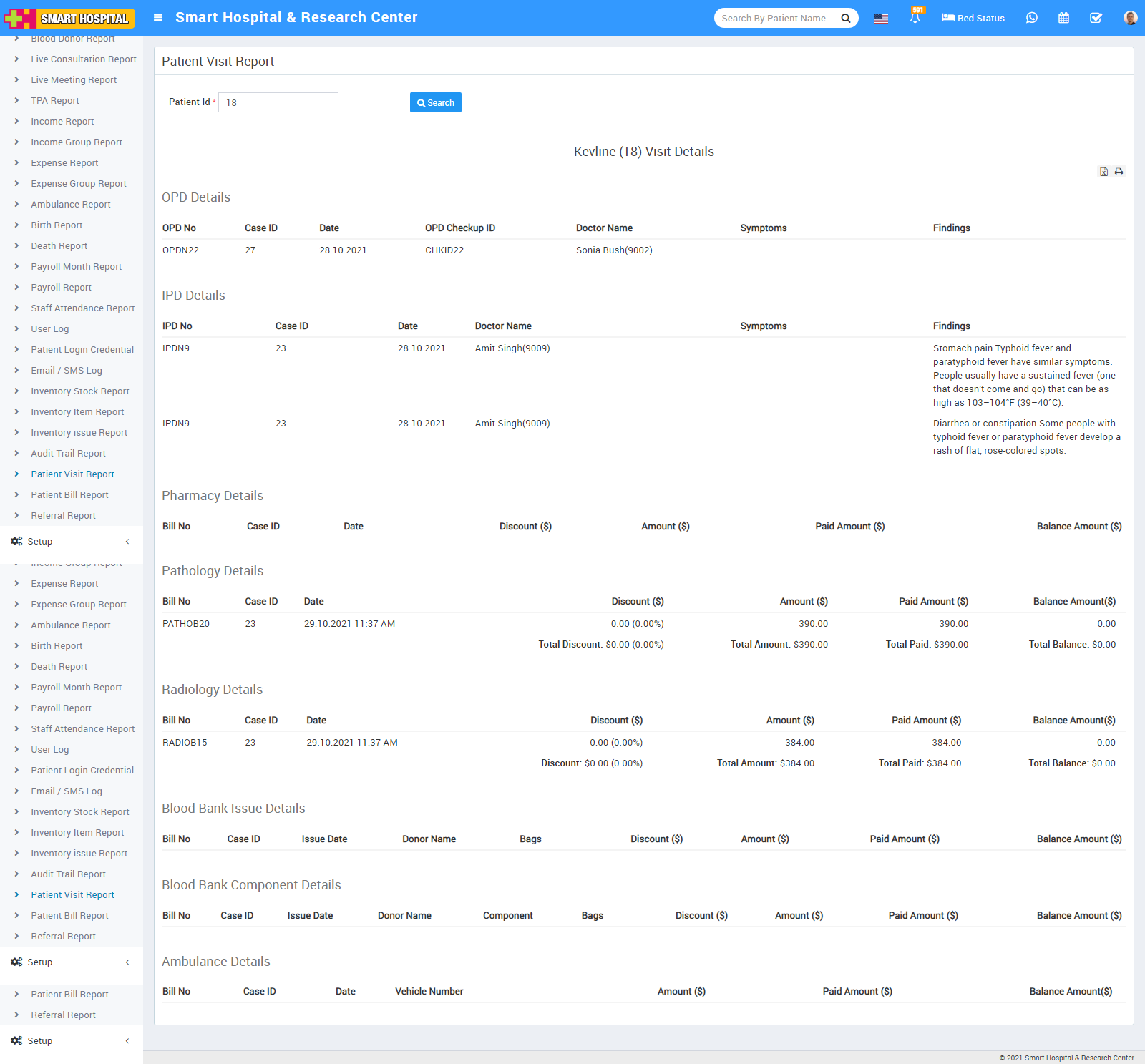This screenshot has height=1064, width=1145.
Task: Click the Smart Hospital logo
Action: 69,18
